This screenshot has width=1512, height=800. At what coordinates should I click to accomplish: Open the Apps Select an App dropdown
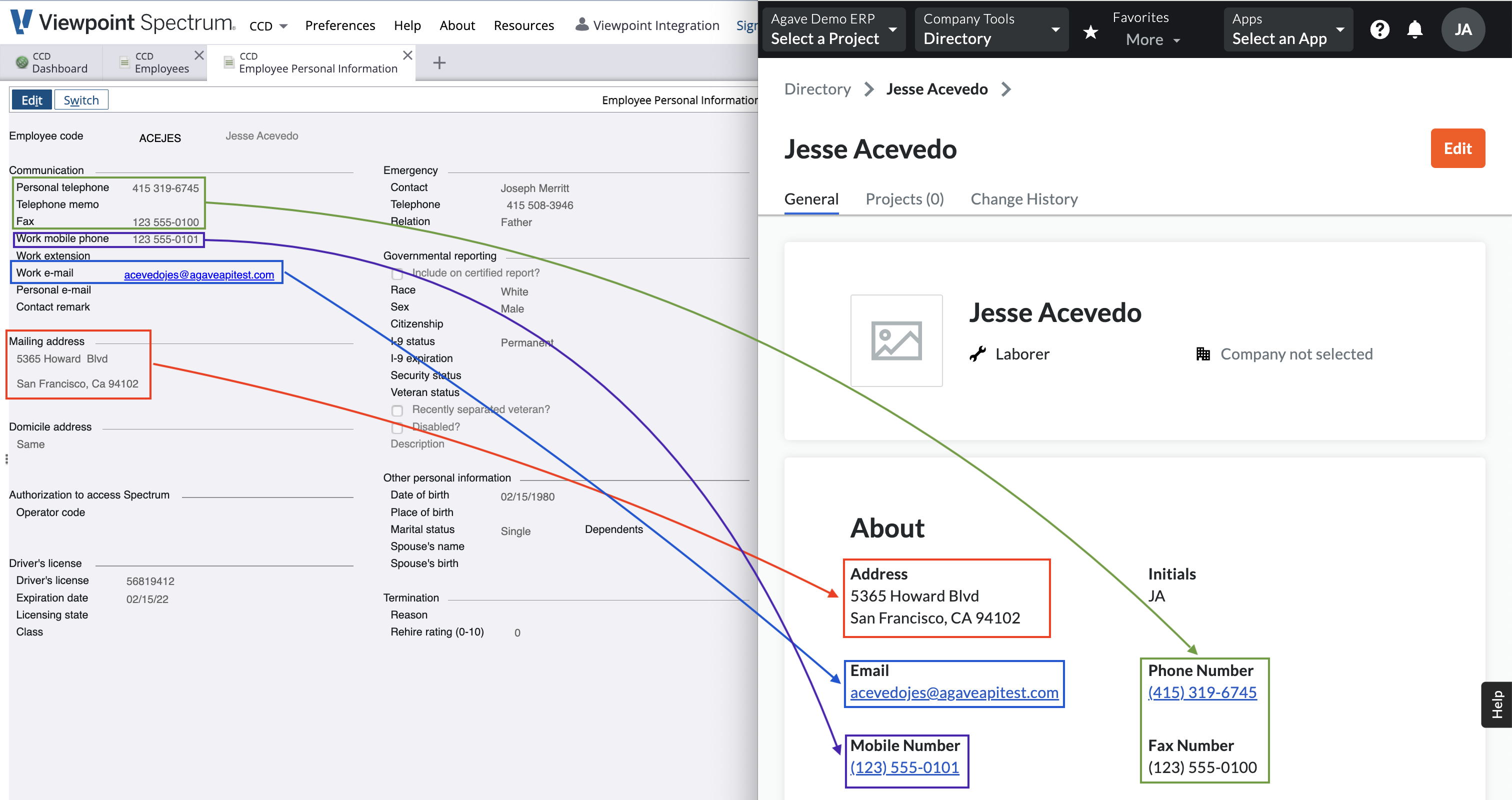coord(1288,29)
